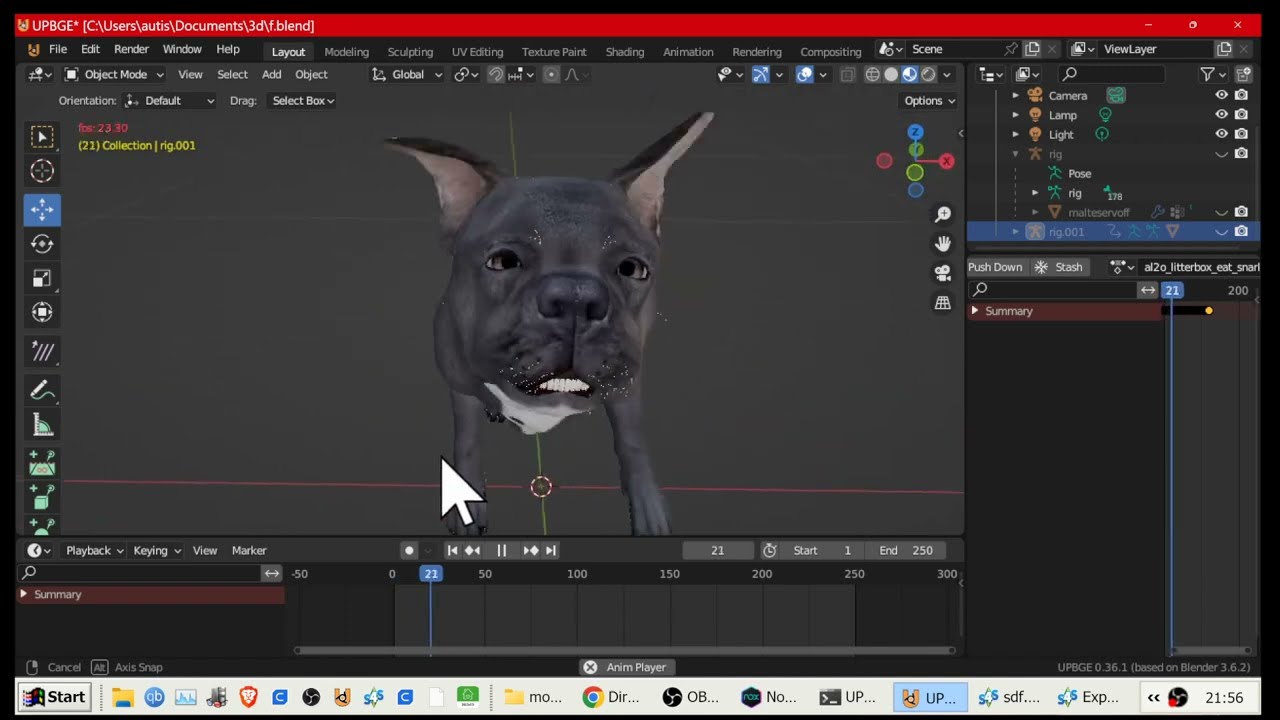
Task: Open the Add menu in viewport header
Action: [x=271, y=74]
